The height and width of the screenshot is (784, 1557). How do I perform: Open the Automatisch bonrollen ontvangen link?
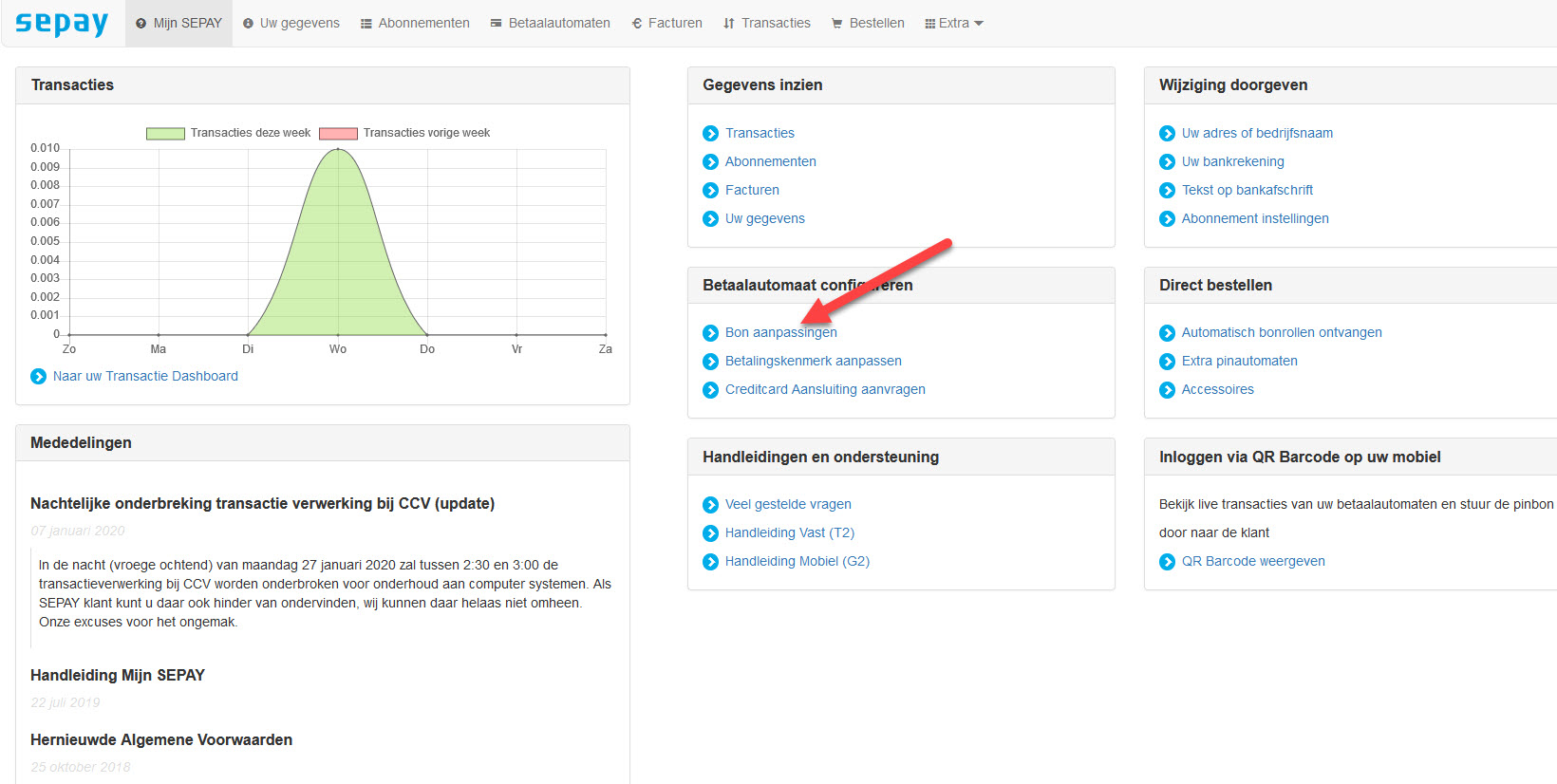(1282, 332)
